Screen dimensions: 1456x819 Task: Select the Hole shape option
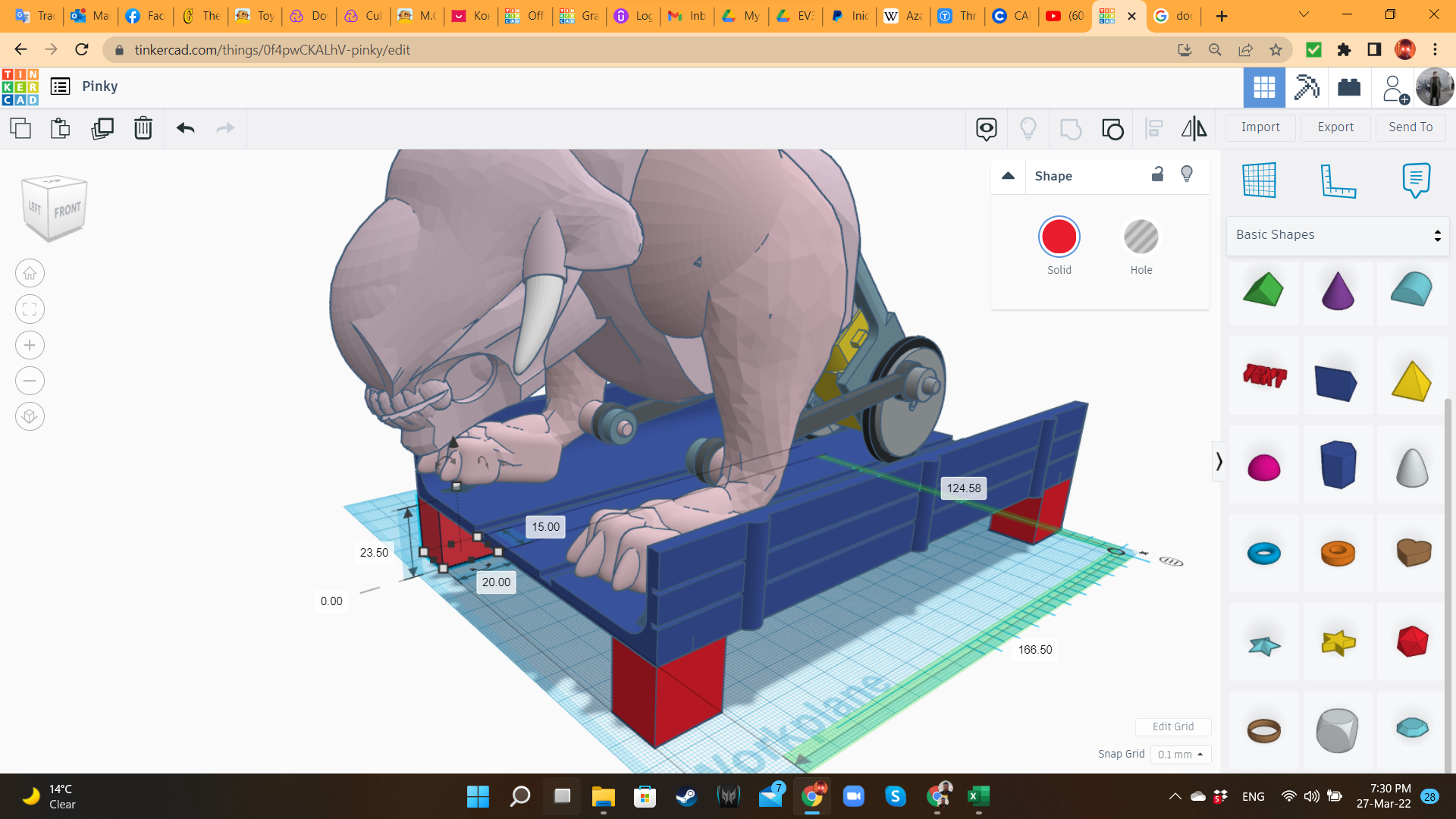1141,237
